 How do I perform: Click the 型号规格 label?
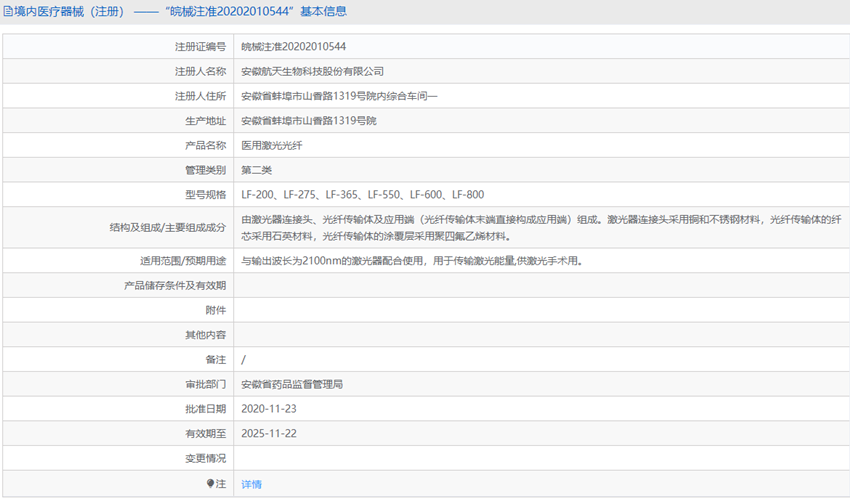(205, 195)
